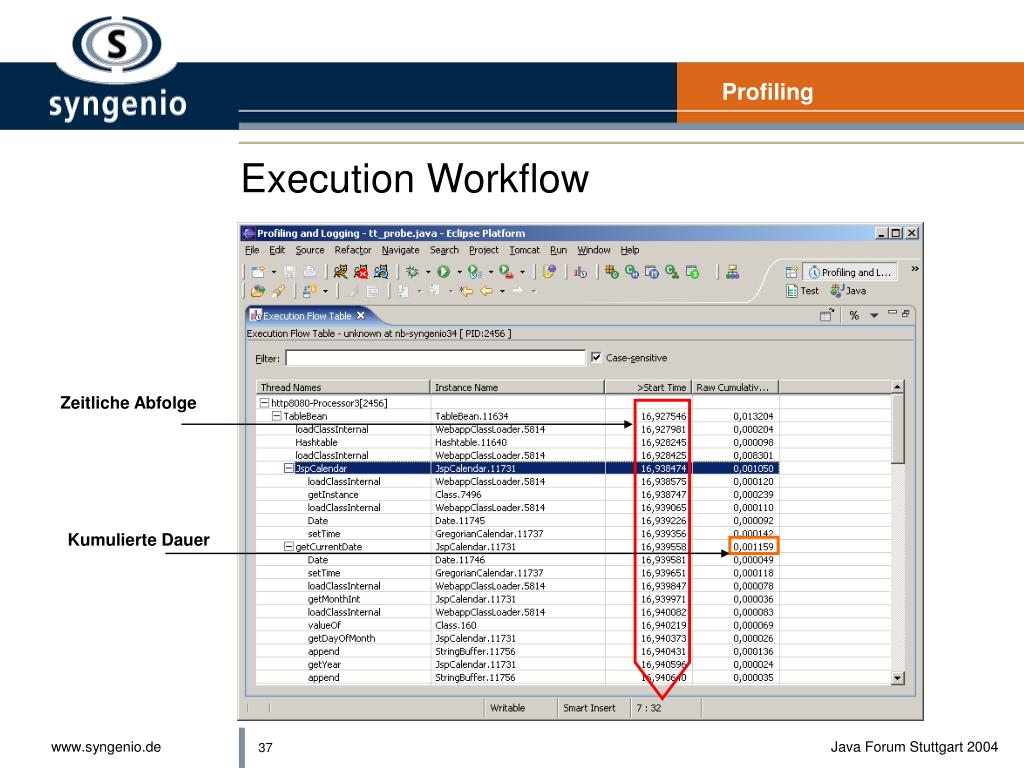Open the method statistics table icon
The width and height of the screenshot is (1024, 768).
[652, 272]
